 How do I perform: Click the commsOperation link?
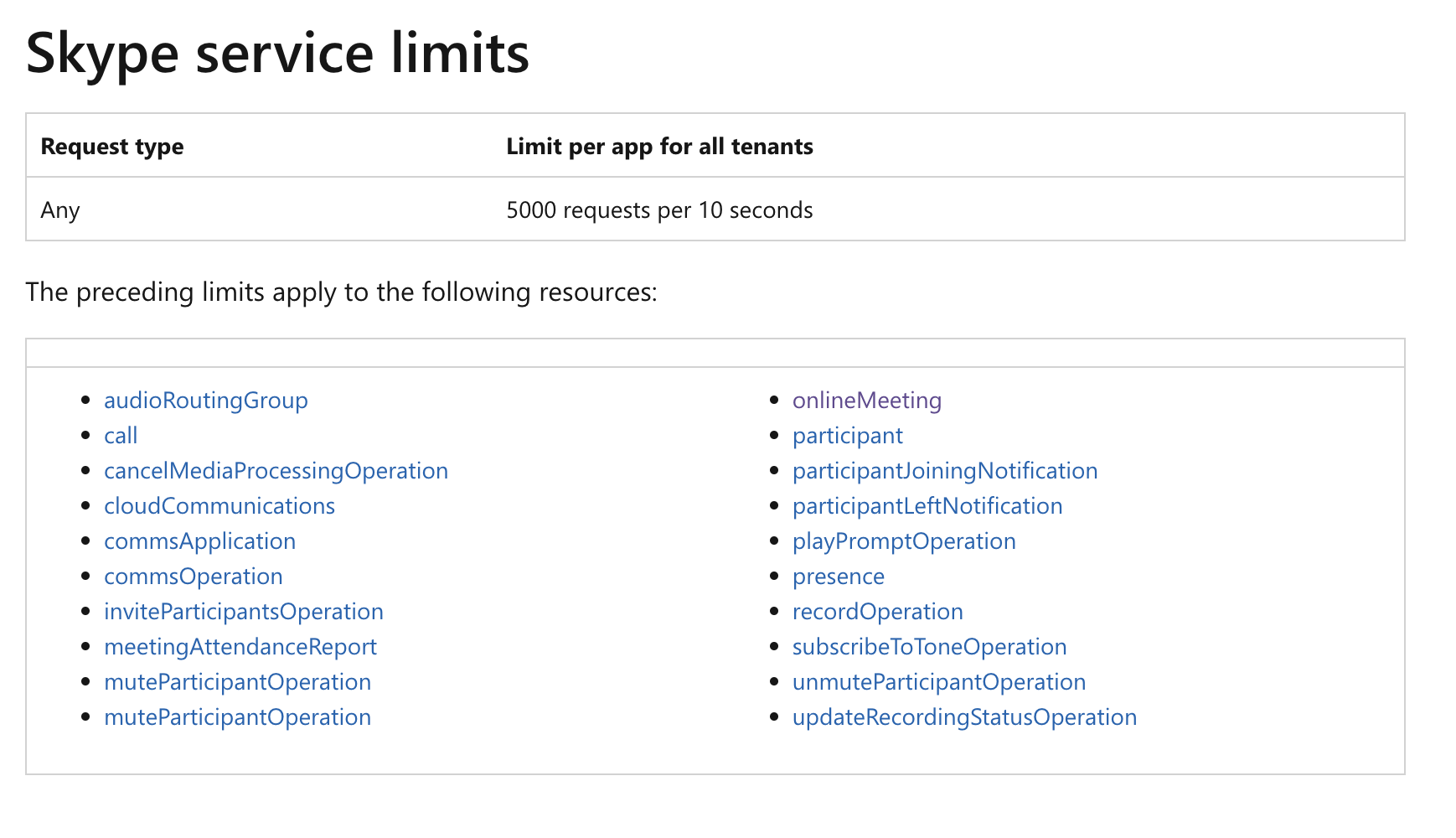pos(193,577)
